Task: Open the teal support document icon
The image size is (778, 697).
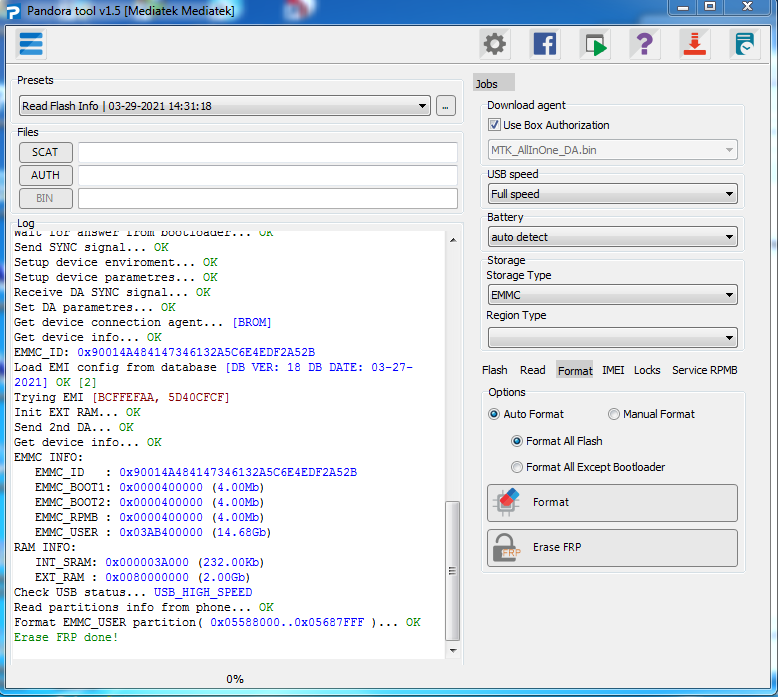Action: [x=745, y=44]
